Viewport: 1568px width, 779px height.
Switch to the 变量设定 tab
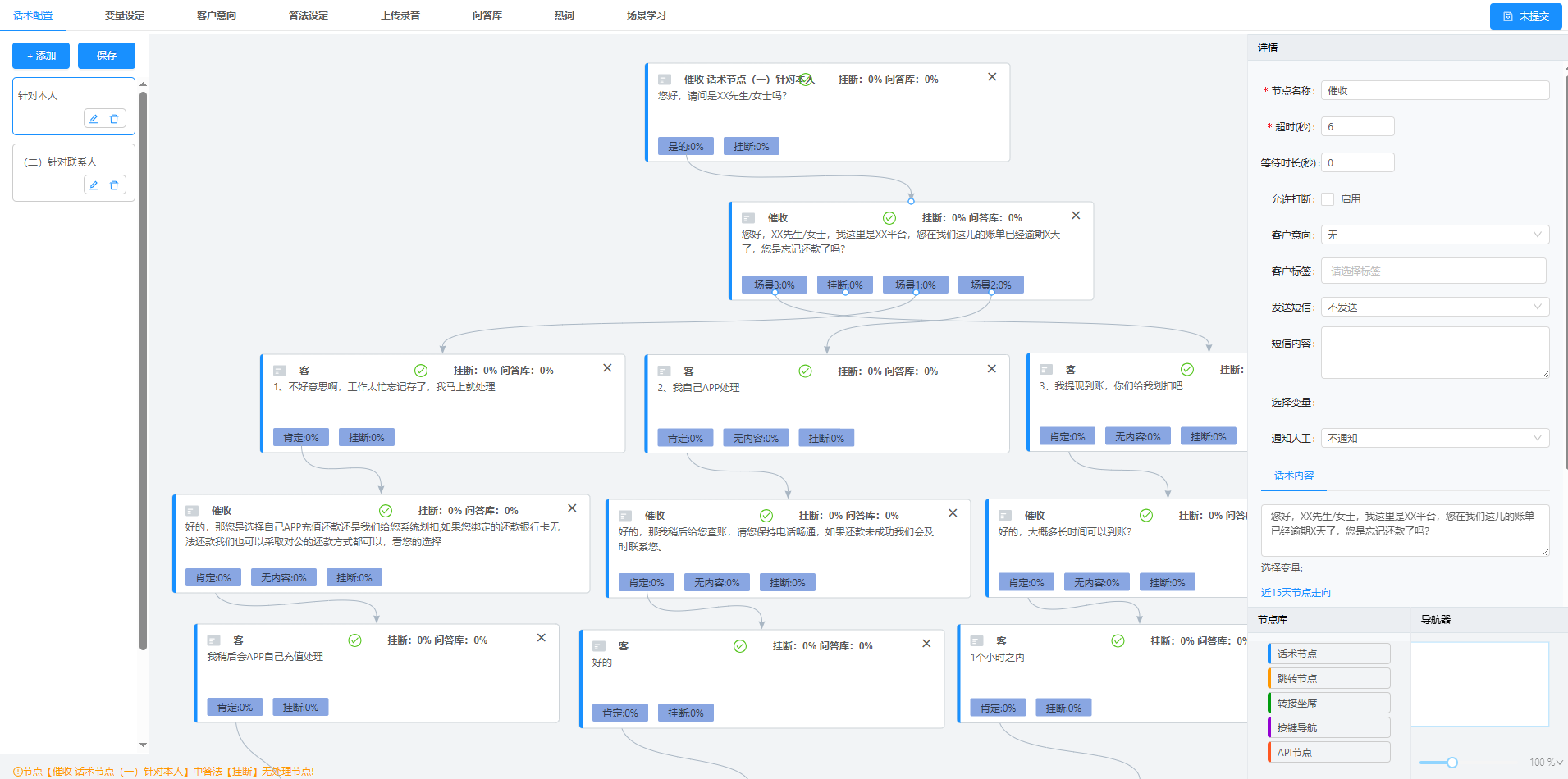point(125,16)
